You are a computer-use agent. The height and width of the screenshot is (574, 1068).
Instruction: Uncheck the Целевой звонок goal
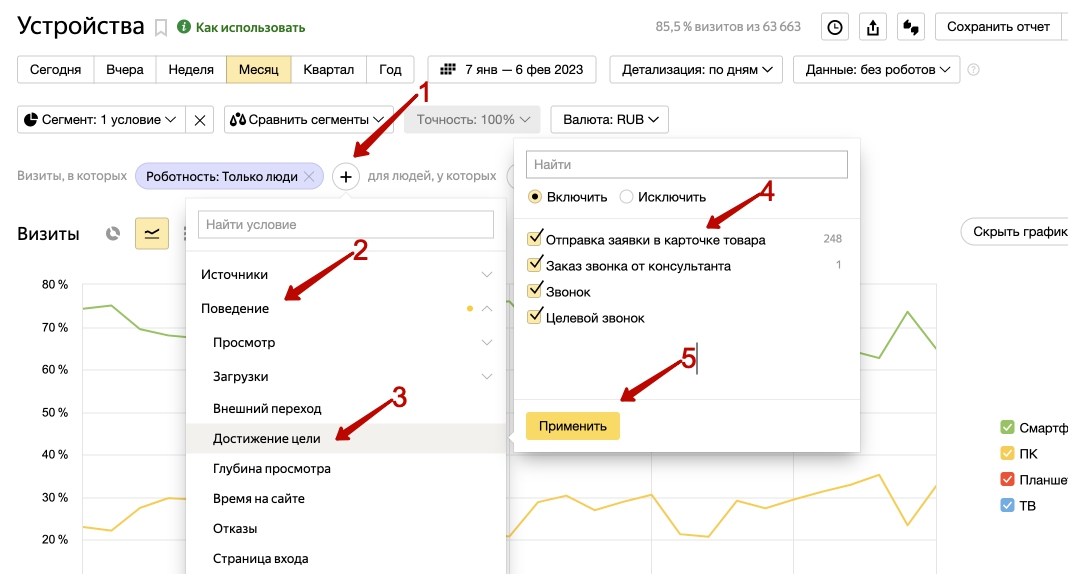[x=535, y=316]
